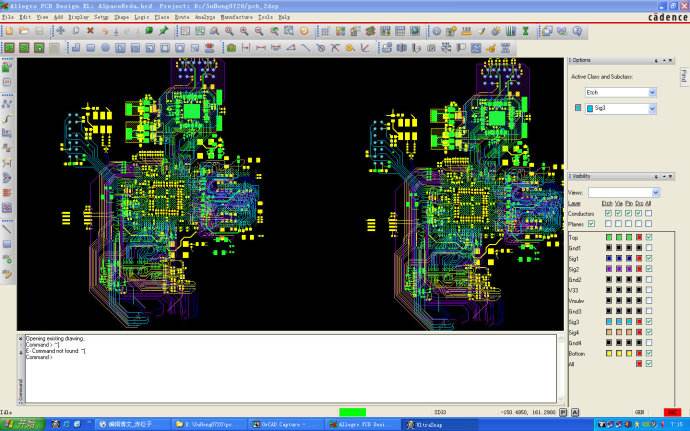This screenshot has width=690, height=431.
Task: Click the blue circle shape icon
Action: tap(105, 48)
